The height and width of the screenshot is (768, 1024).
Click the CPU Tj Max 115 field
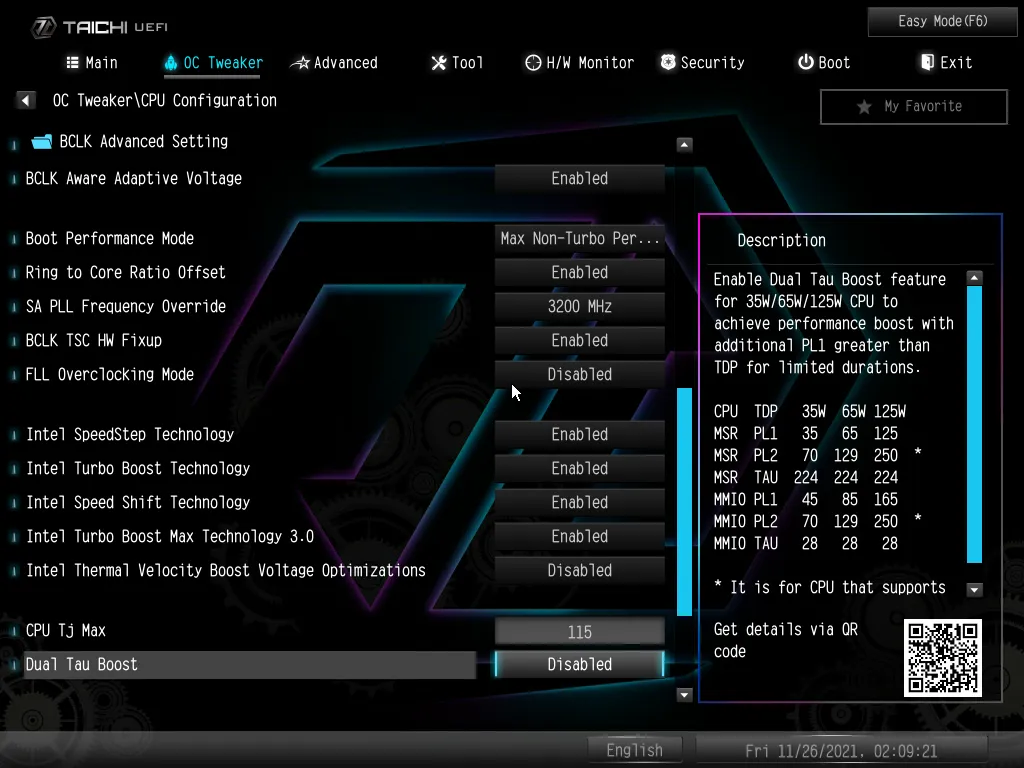[x=580, y=632]
